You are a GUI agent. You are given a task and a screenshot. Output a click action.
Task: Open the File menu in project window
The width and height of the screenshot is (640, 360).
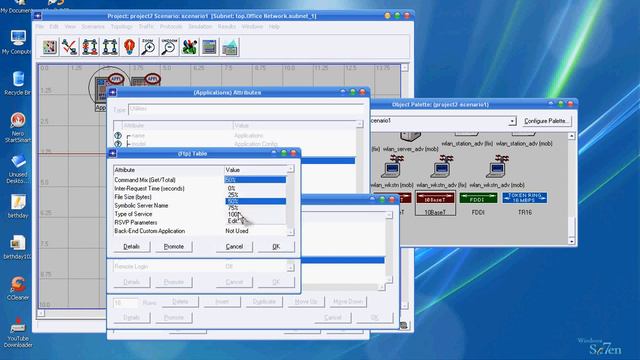tap(40, 27)
